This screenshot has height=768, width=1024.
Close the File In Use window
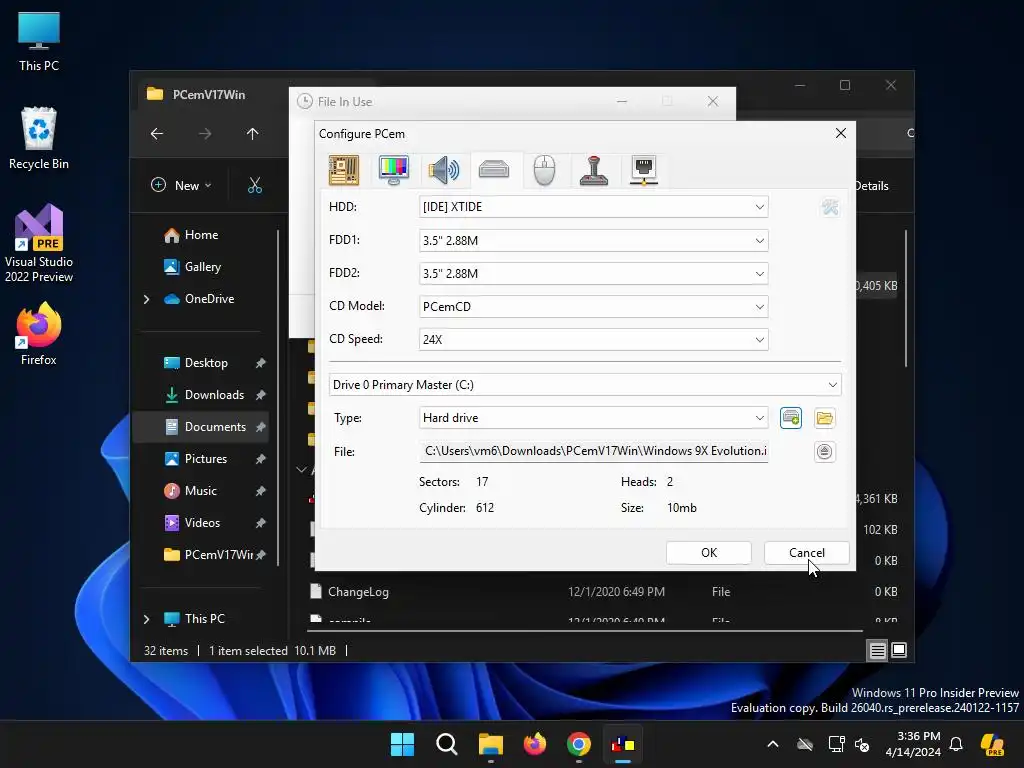tap(713, 101)
